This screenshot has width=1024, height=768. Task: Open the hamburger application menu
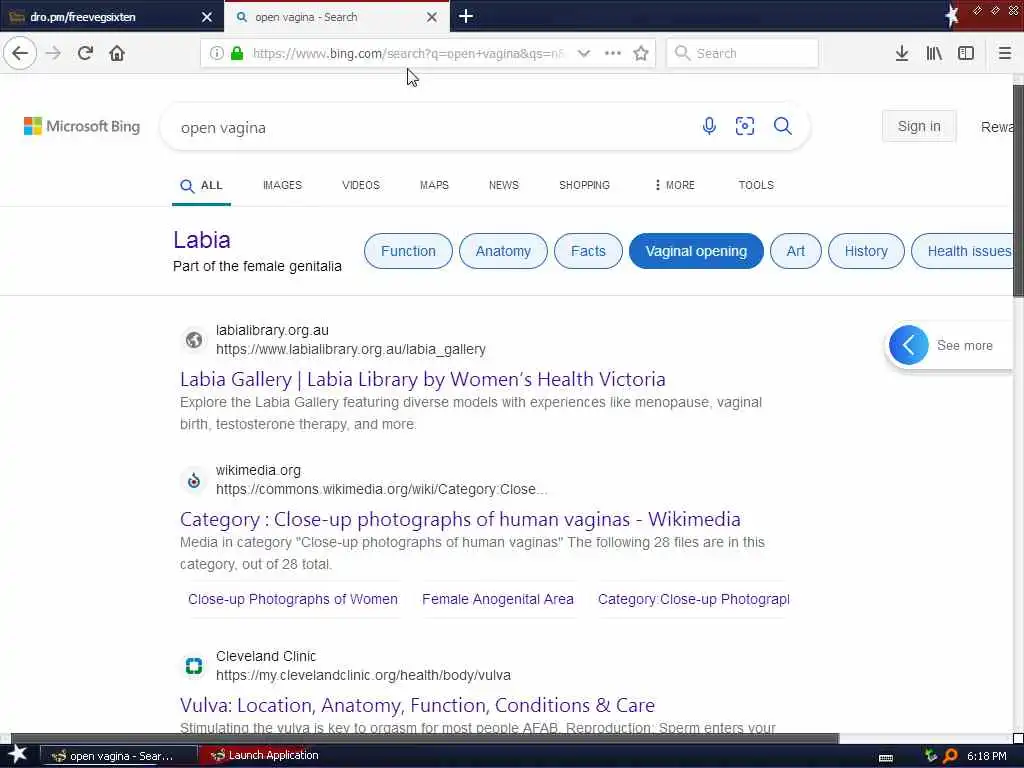click(x=1004, y=53)
